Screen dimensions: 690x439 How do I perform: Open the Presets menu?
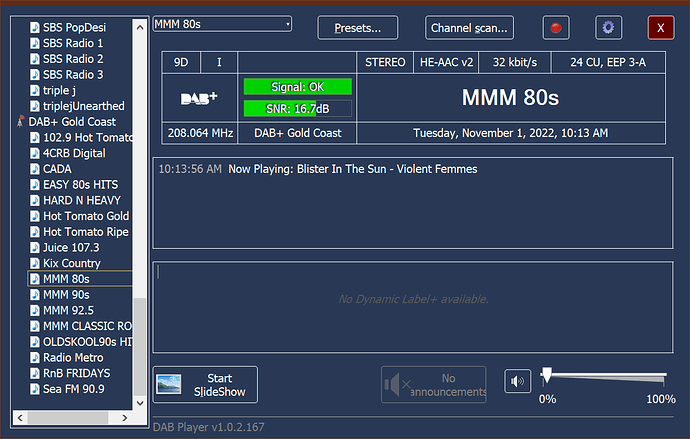357,28
